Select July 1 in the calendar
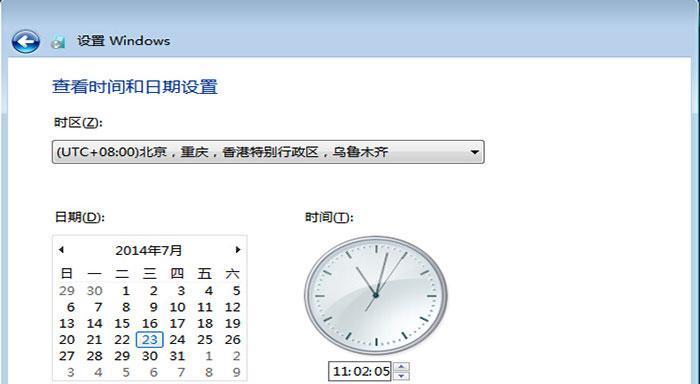This screenshot has height=384, width=700. [126, 291]
